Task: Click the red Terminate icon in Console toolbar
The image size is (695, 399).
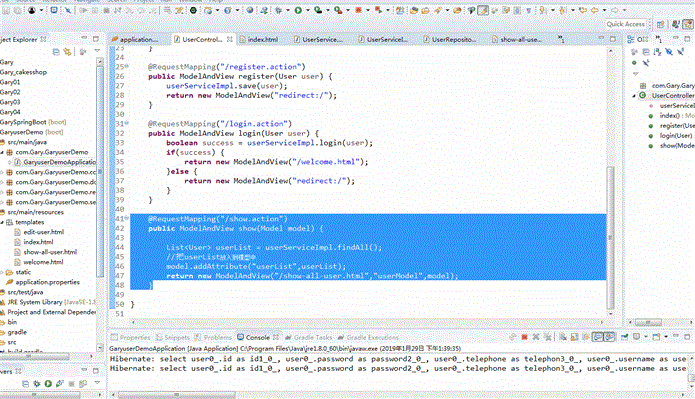Action: [525, 337]
